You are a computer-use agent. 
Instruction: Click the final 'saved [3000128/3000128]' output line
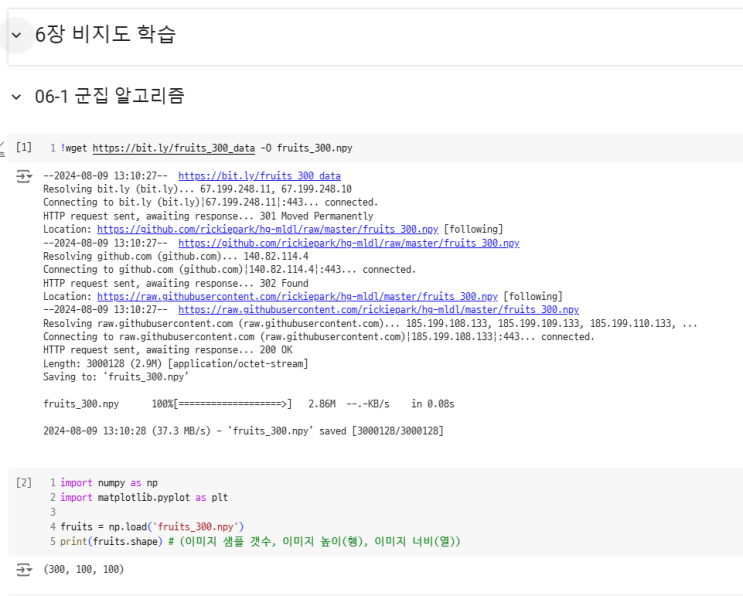pyautogui.click(x=244, y=431)
